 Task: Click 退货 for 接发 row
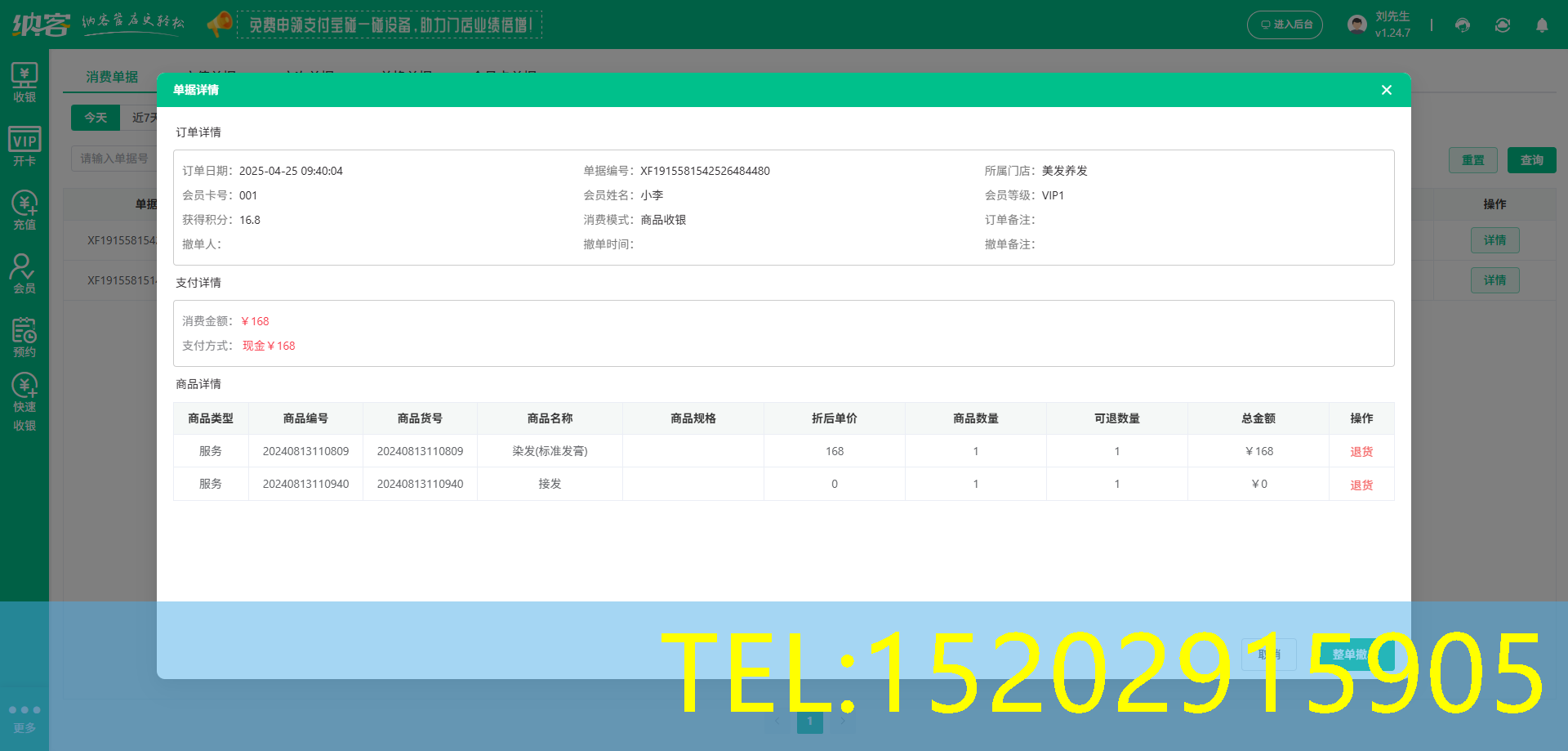pyautogui.click(x=1361, y=485)
